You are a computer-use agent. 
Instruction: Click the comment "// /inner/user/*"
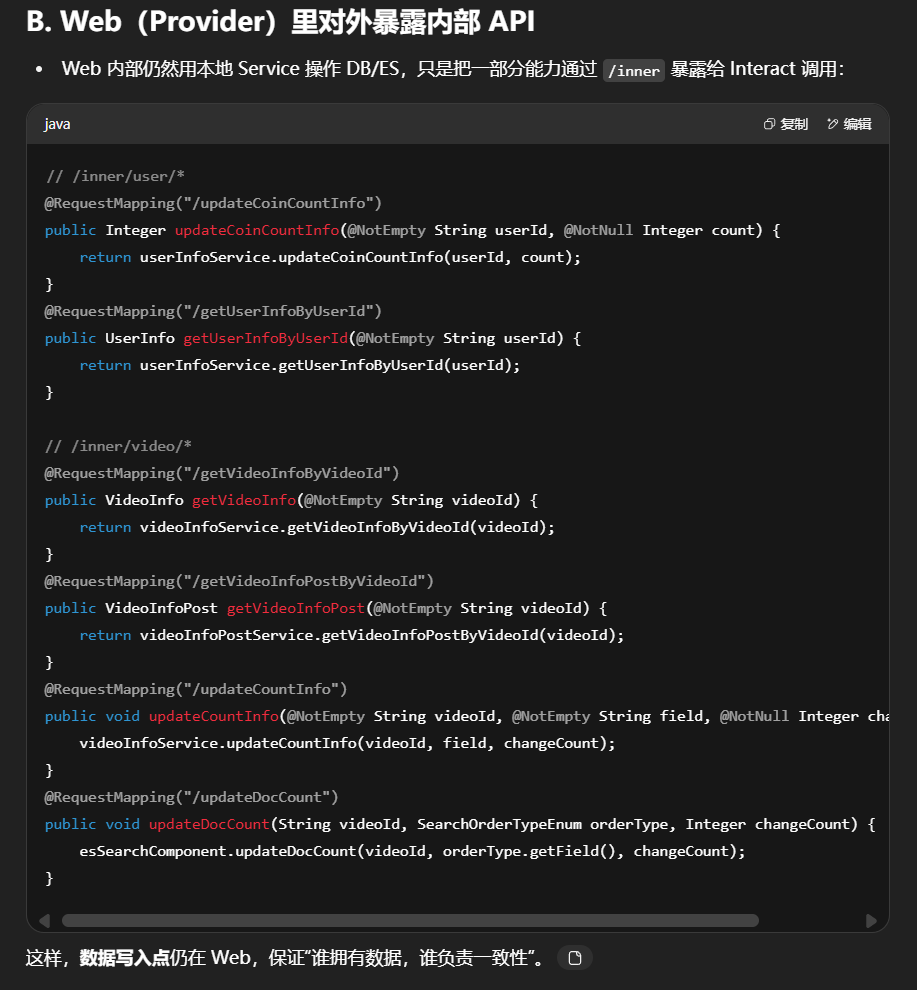[115, 176]
